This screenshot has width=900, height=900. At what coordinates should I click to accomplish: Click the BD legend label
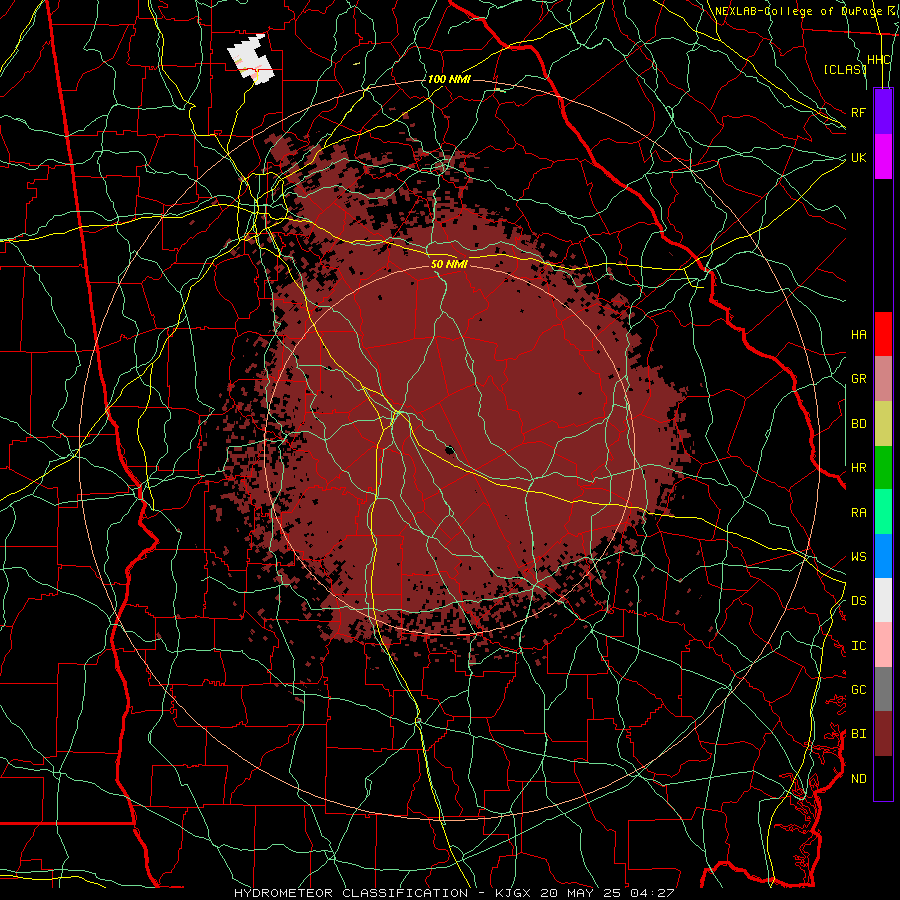tap(858, 424)
